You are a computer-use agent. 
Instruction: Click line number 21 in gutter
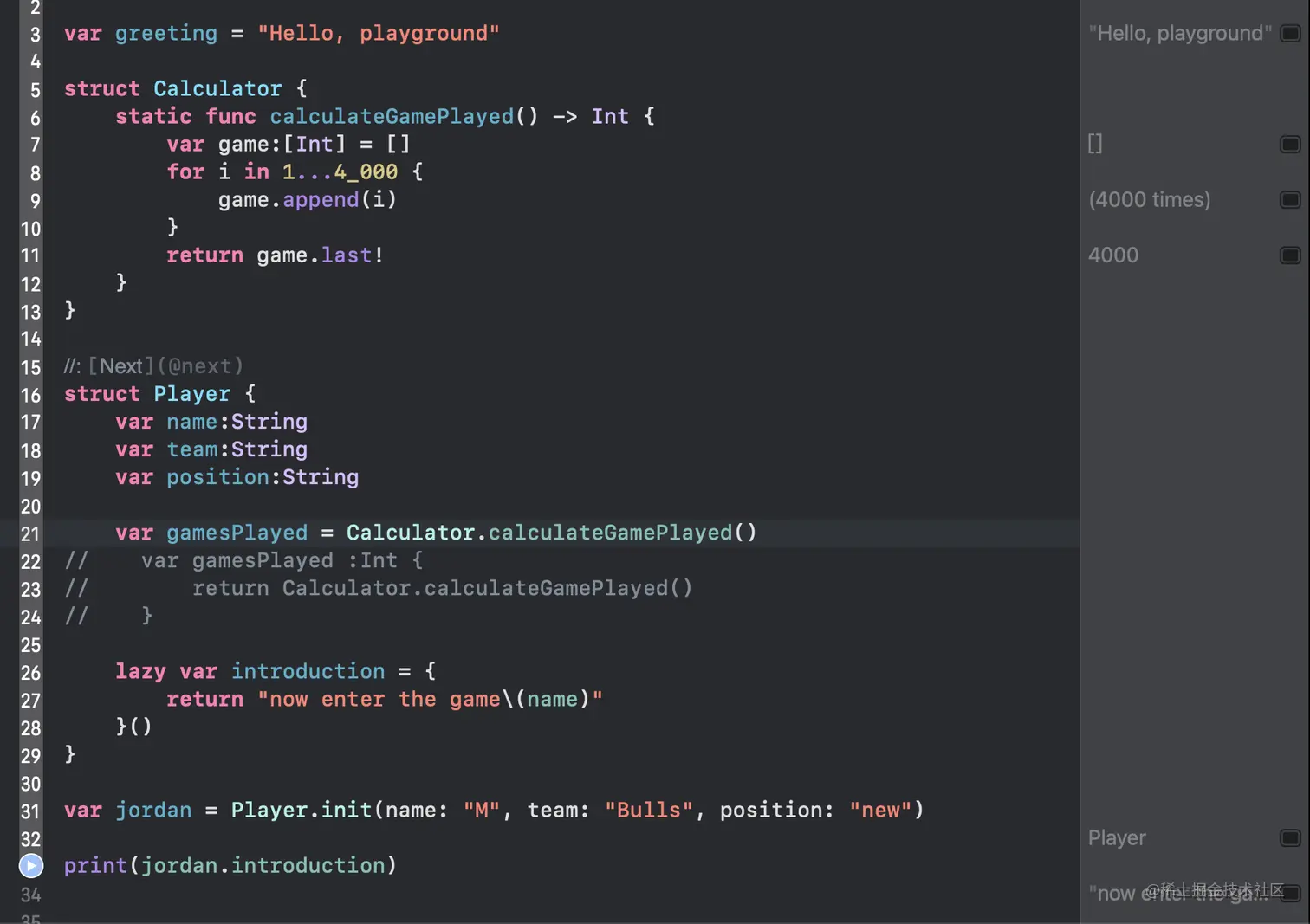[x=30, y=533]
